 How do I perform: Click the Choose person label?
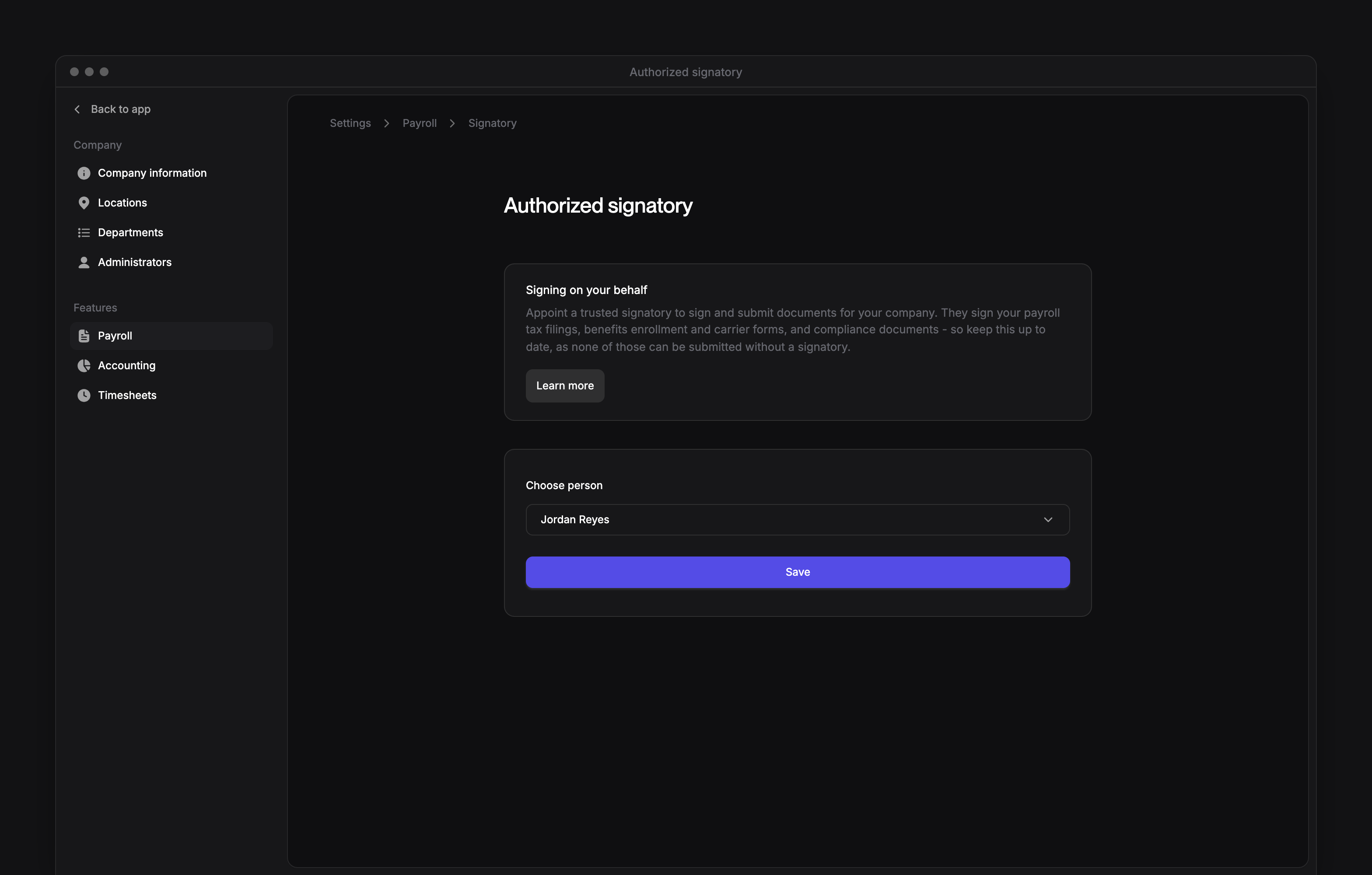[x=564, y=485]
